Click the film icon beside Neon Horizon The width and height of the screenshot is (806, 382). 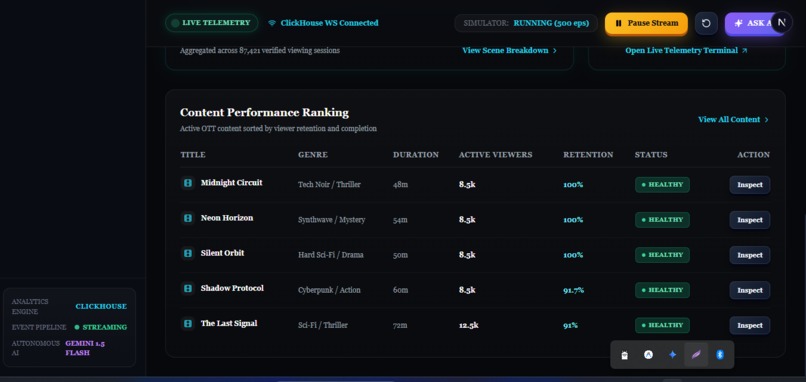pyautogui.click(x=188, y=218)
